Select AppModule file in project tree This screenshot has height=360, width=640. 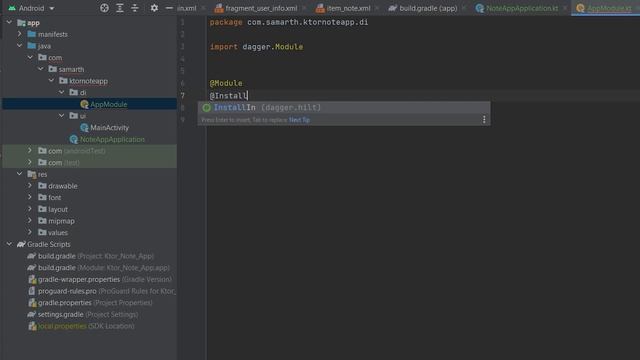coord(109,104)
